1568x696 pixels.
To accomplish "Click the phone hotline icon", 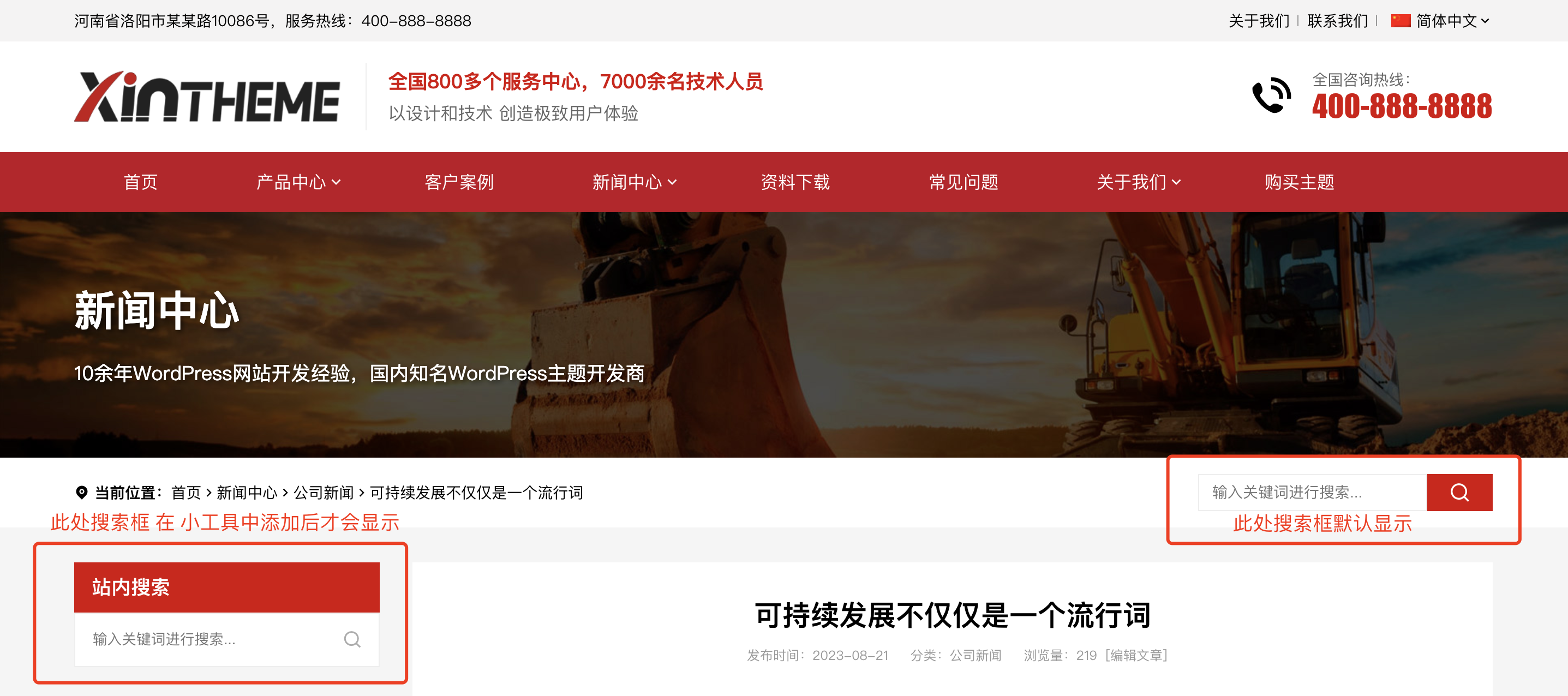I will tap(1271, 95).
